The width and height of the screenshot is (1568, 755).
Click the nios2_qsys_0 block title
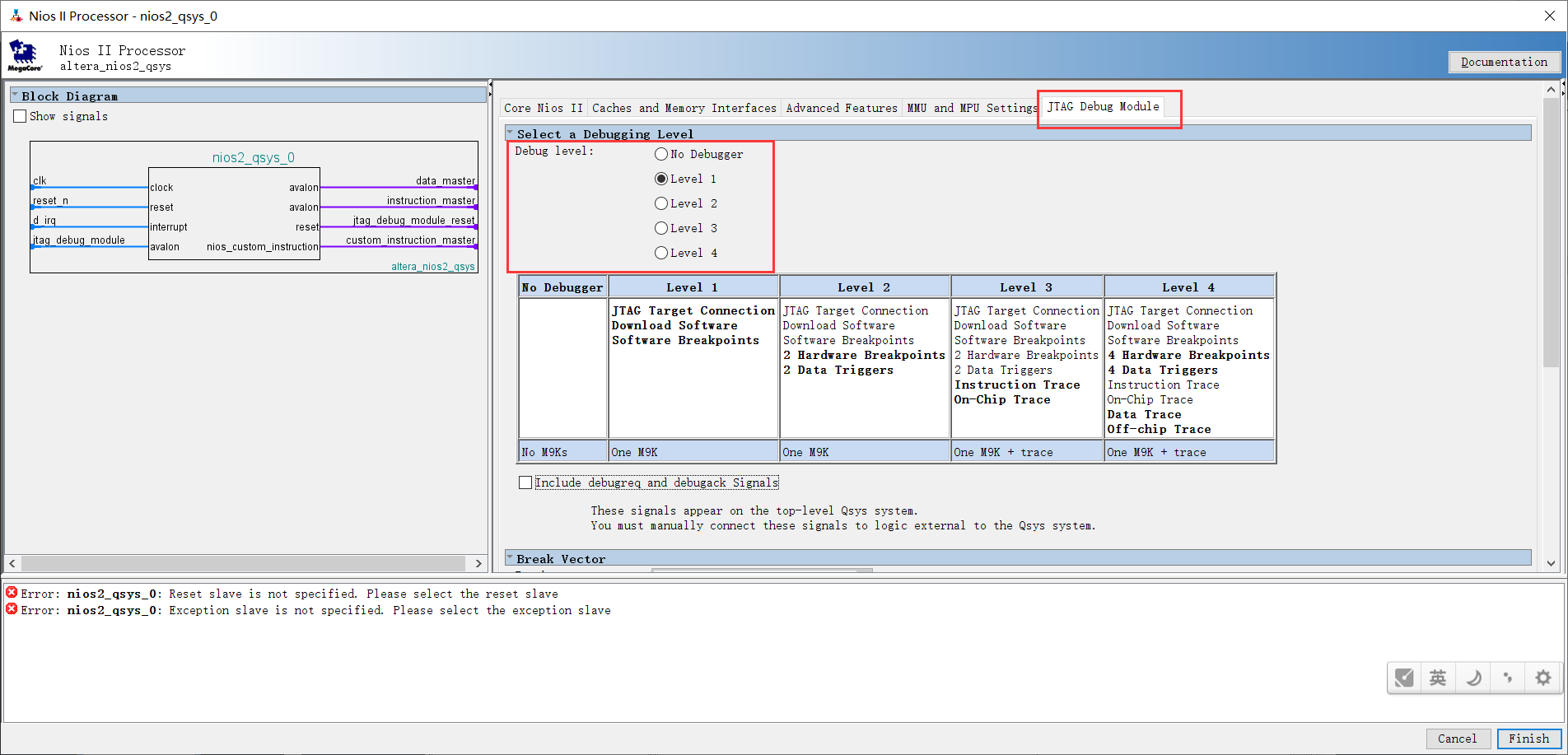[x=254, y=157]
